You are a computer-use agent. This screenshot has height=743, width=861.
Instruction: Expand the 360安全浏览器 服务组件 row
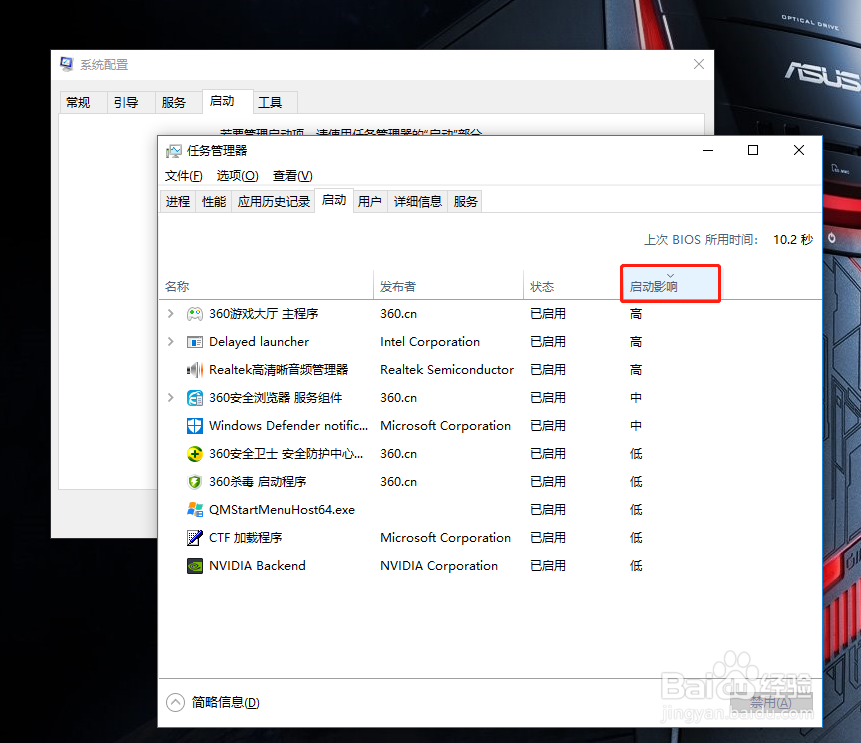170,398
